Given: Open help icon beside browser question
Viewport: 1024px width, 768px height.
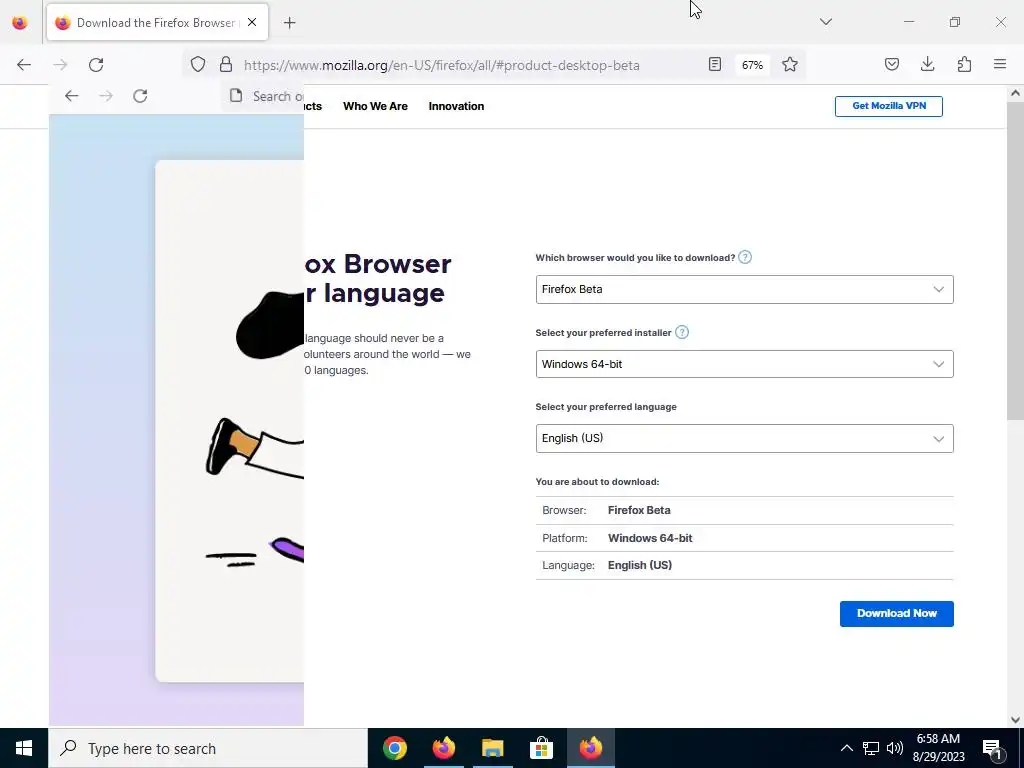Looking at the screenshot, I should 745,257.
